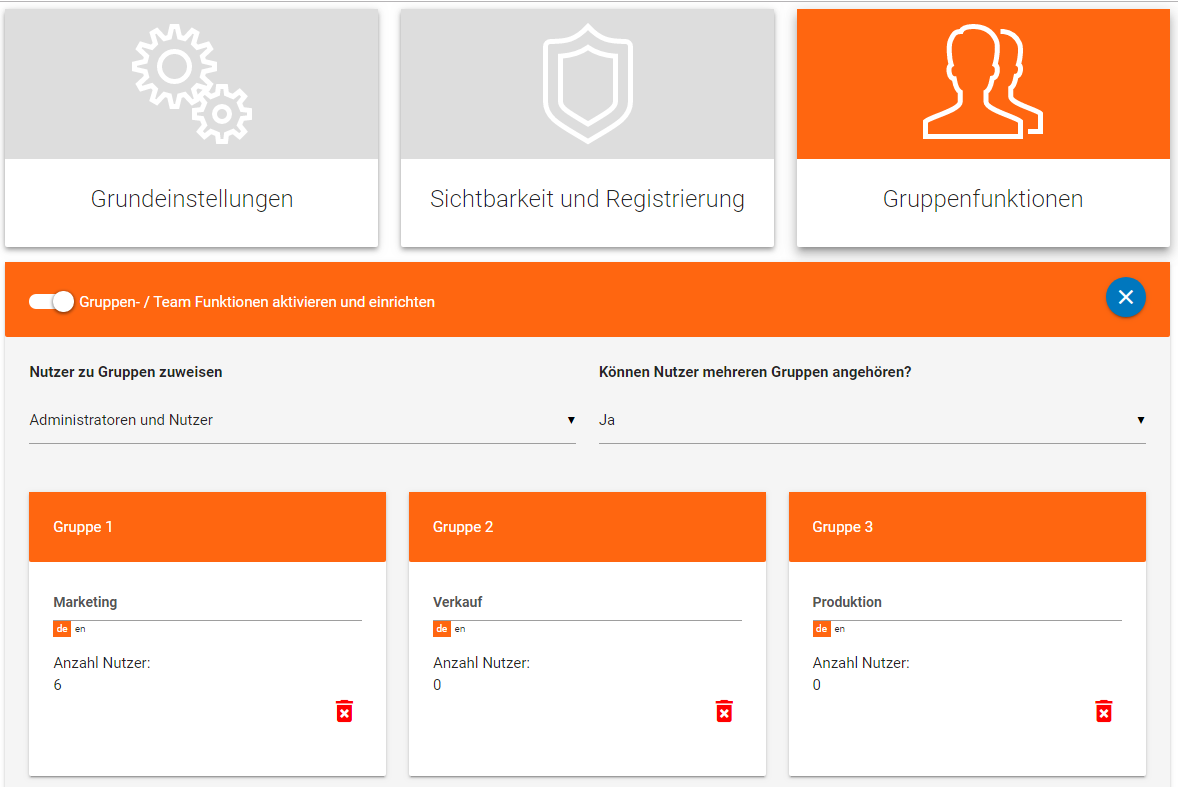Screen dimensions: 1178x787
Task: Close the group settings panel with X
Action: 1125,297
